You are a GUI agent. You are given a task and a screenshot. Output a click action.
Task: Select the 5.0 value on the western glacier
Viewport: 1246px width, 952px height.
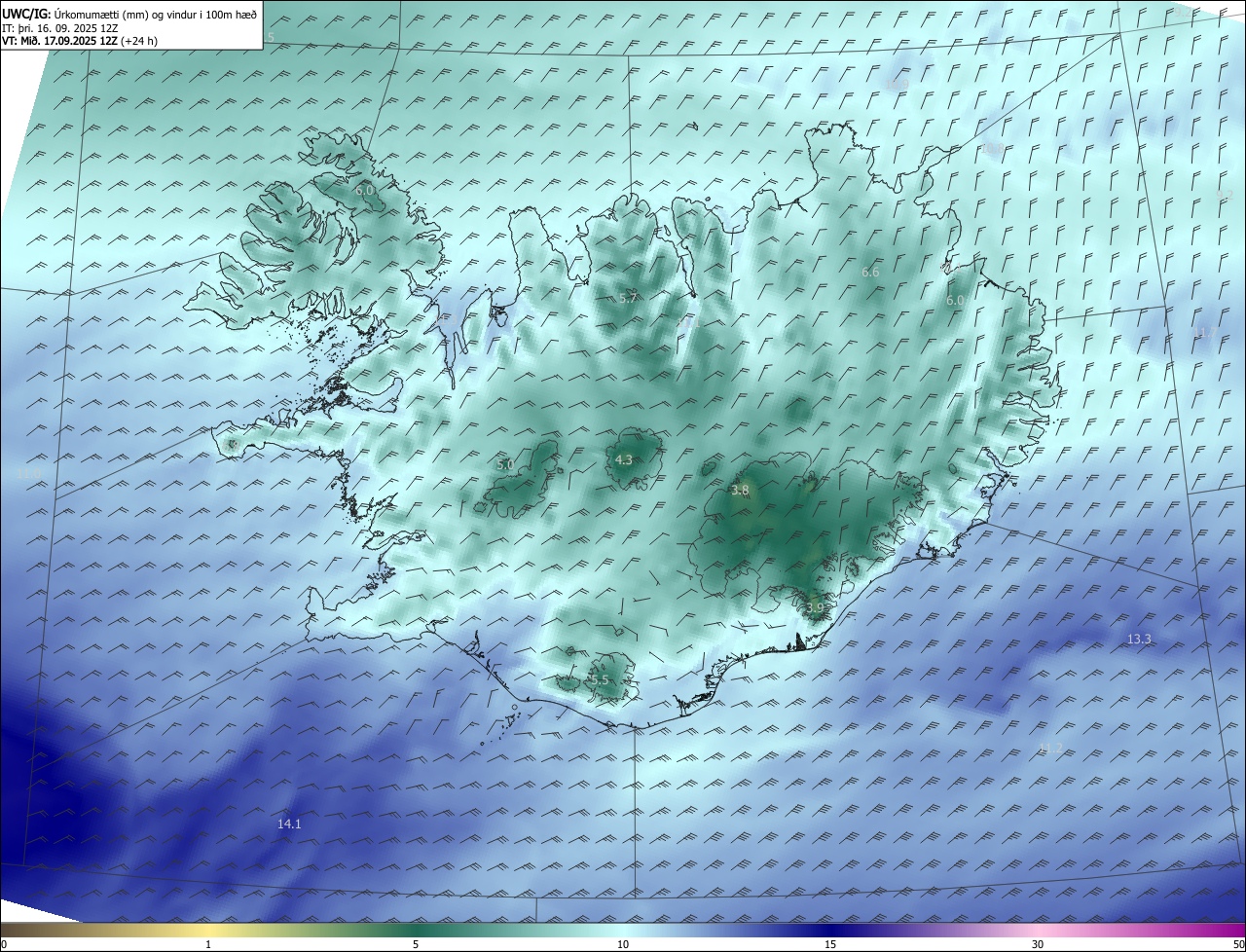coord(505,465)
